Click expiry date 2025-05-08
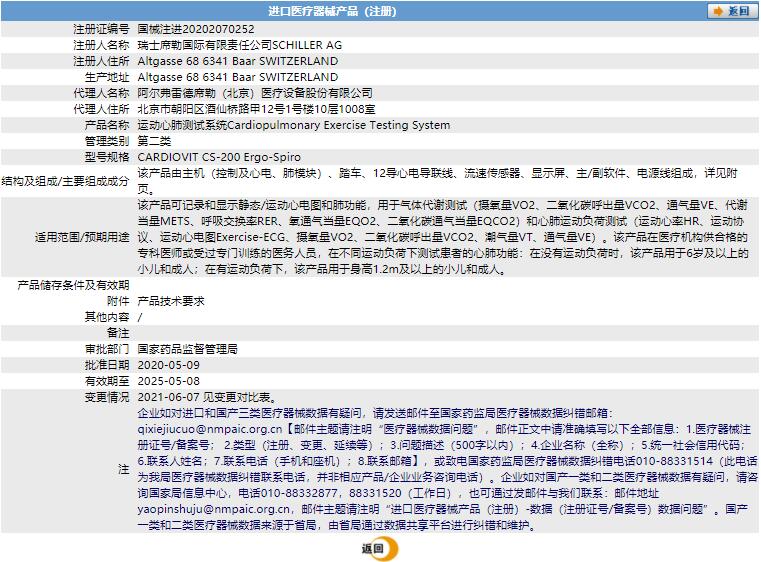This screenshot has width=761, height=562. pyautogui.click(x=168, y=381)
